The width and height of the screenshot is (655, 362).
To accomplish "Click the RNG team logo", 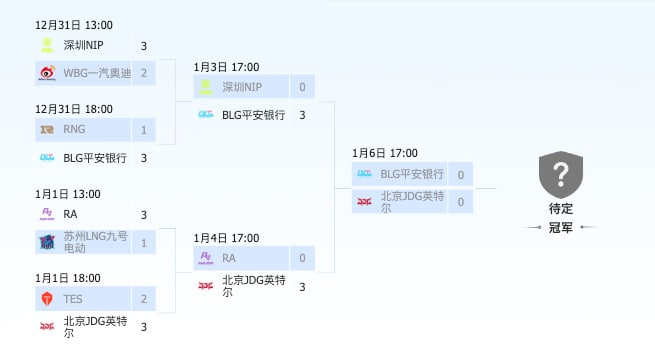I will tap(47, 130).
